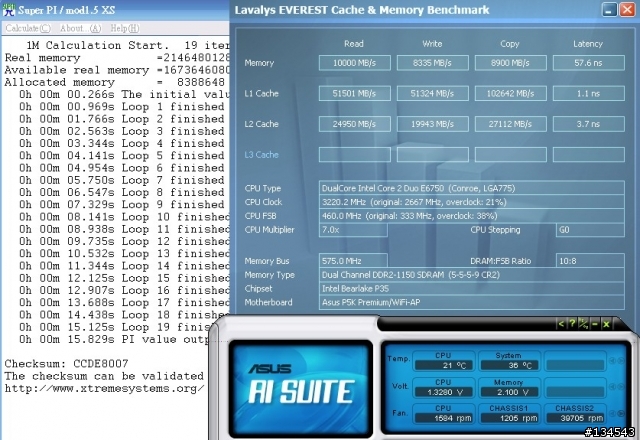Click System temperature reading 36 °C
Screen dimensions: 640x440
click(509, 365)
